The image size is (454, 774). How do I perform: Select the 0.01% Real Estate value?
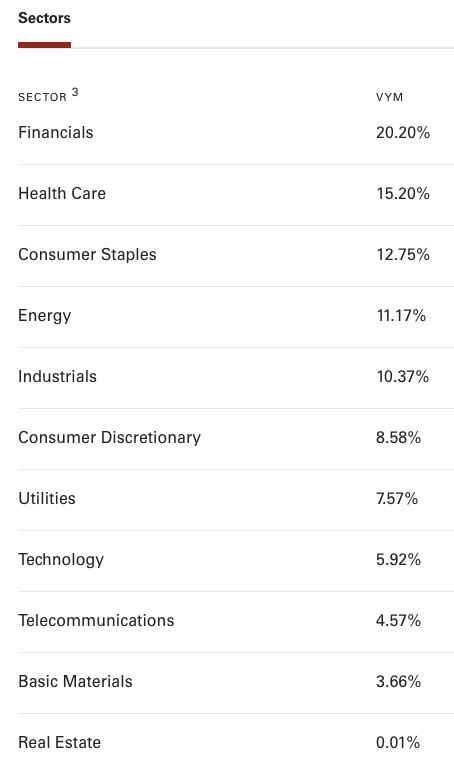(398, 743)
